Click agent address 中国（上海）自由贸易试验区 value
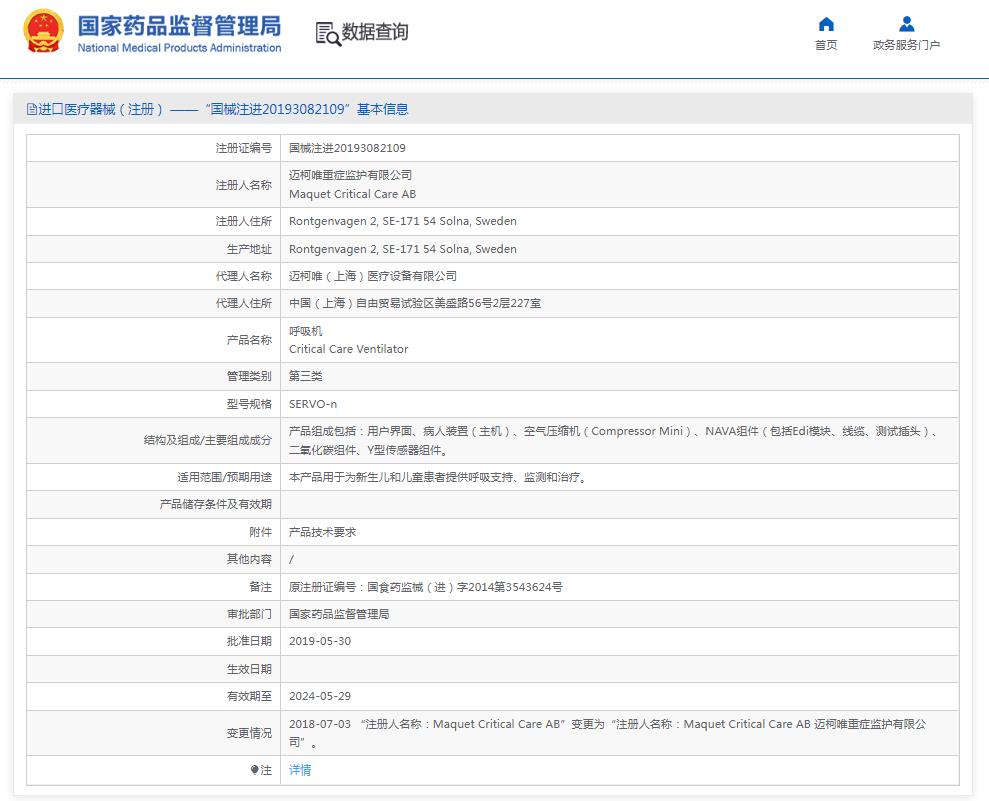The image size is (989, 801). point(414,303)
